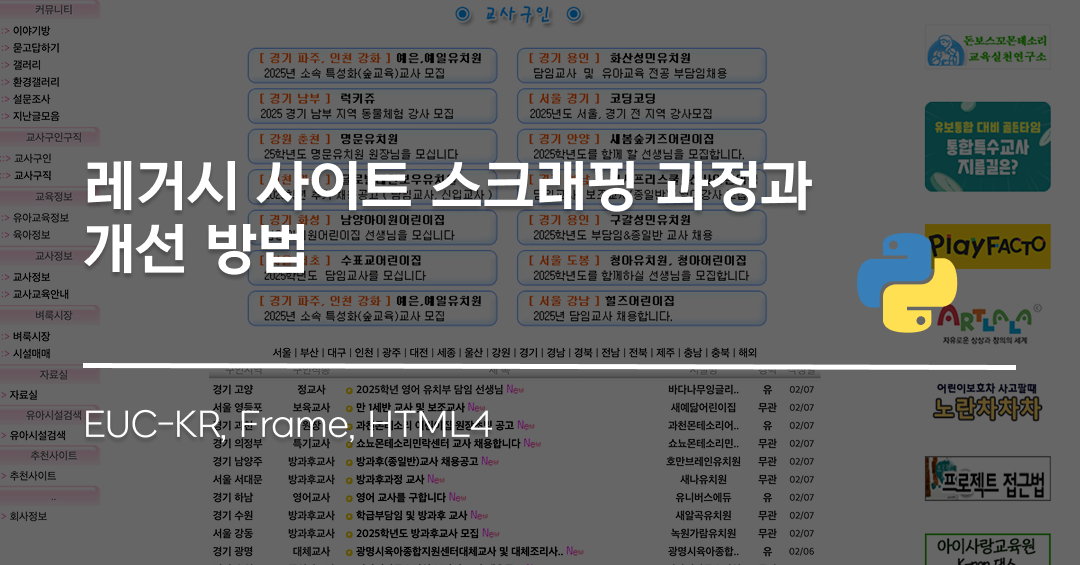Filter job listings by 세종 region
The width and height of the screenshot is (1080, 565).
446,353
